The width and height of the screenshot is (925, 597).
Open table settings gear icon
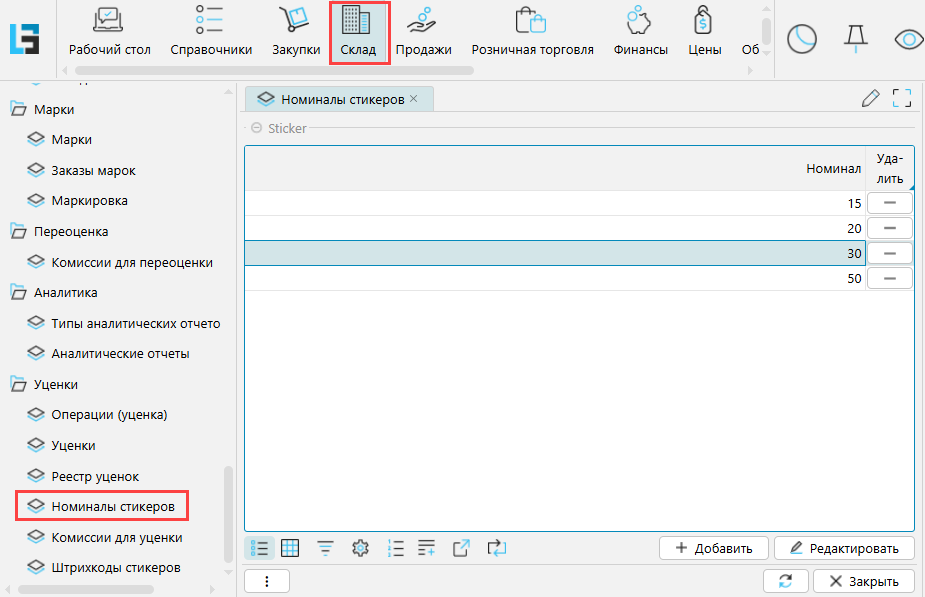(x=360, y=548)
